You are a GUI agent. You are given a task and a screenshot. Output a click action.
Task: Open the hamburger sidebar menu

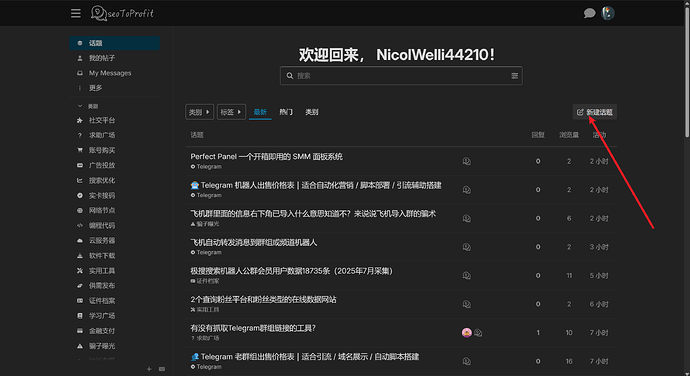pyautogui.click(x=76, y=14)
